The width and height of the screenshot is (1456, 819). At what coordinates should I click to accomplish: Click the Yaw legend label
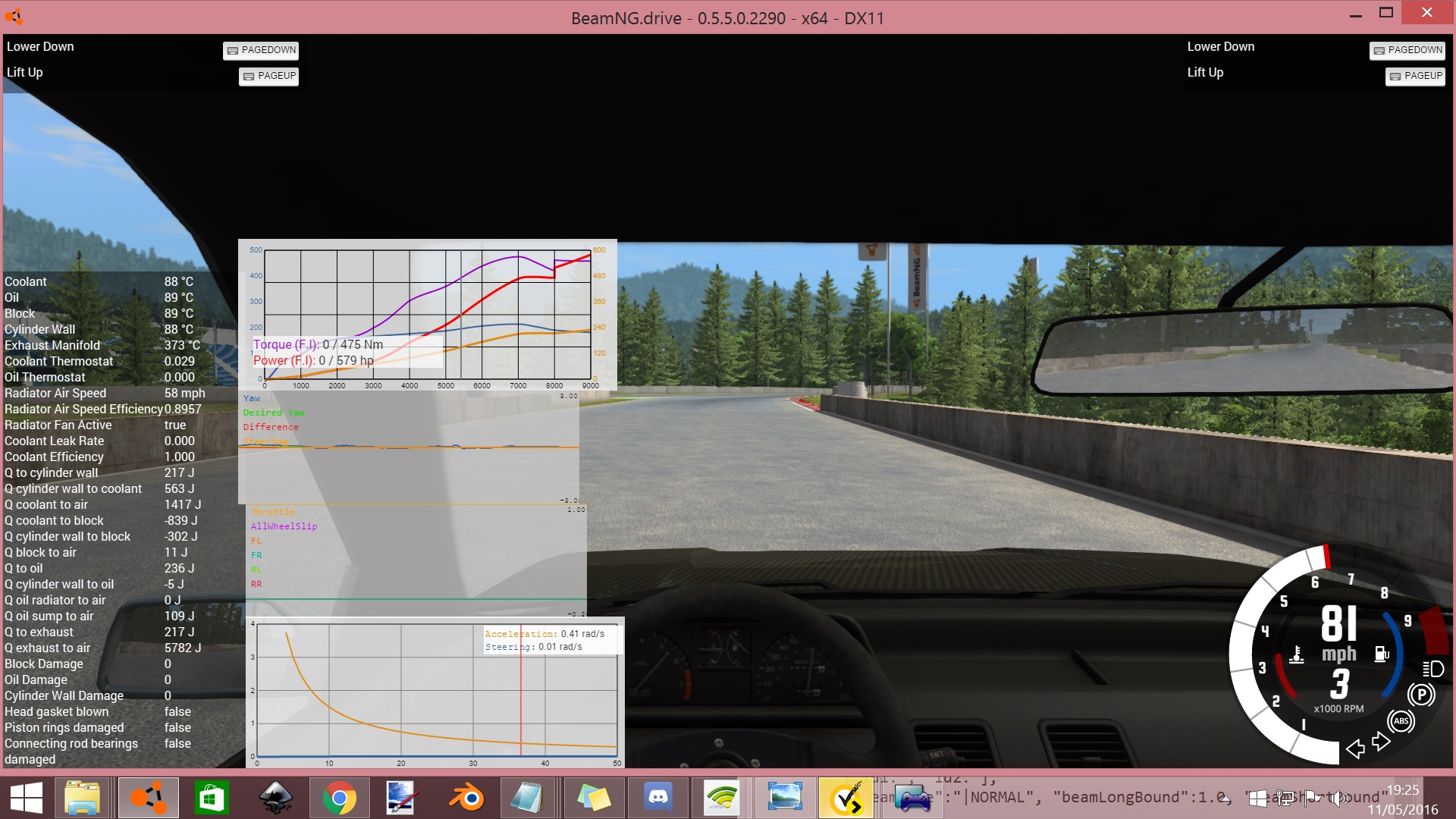(x=252, y=399)
